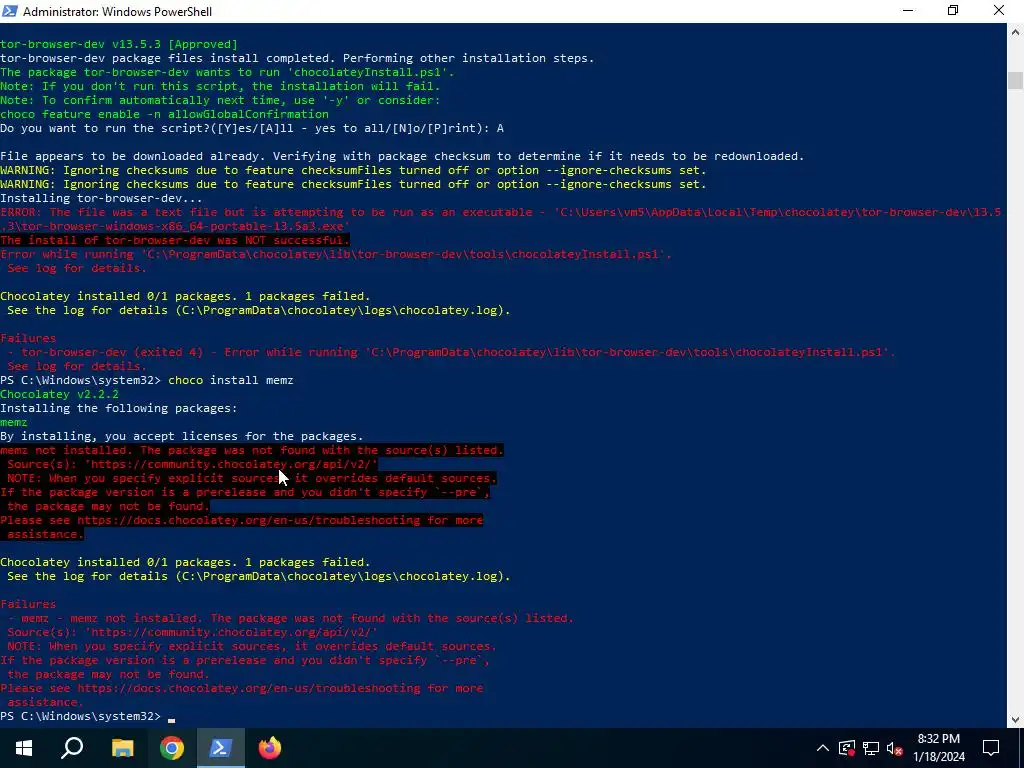Open the security alert tray icon
The image size is (1024, 768).
click(846, 748)
